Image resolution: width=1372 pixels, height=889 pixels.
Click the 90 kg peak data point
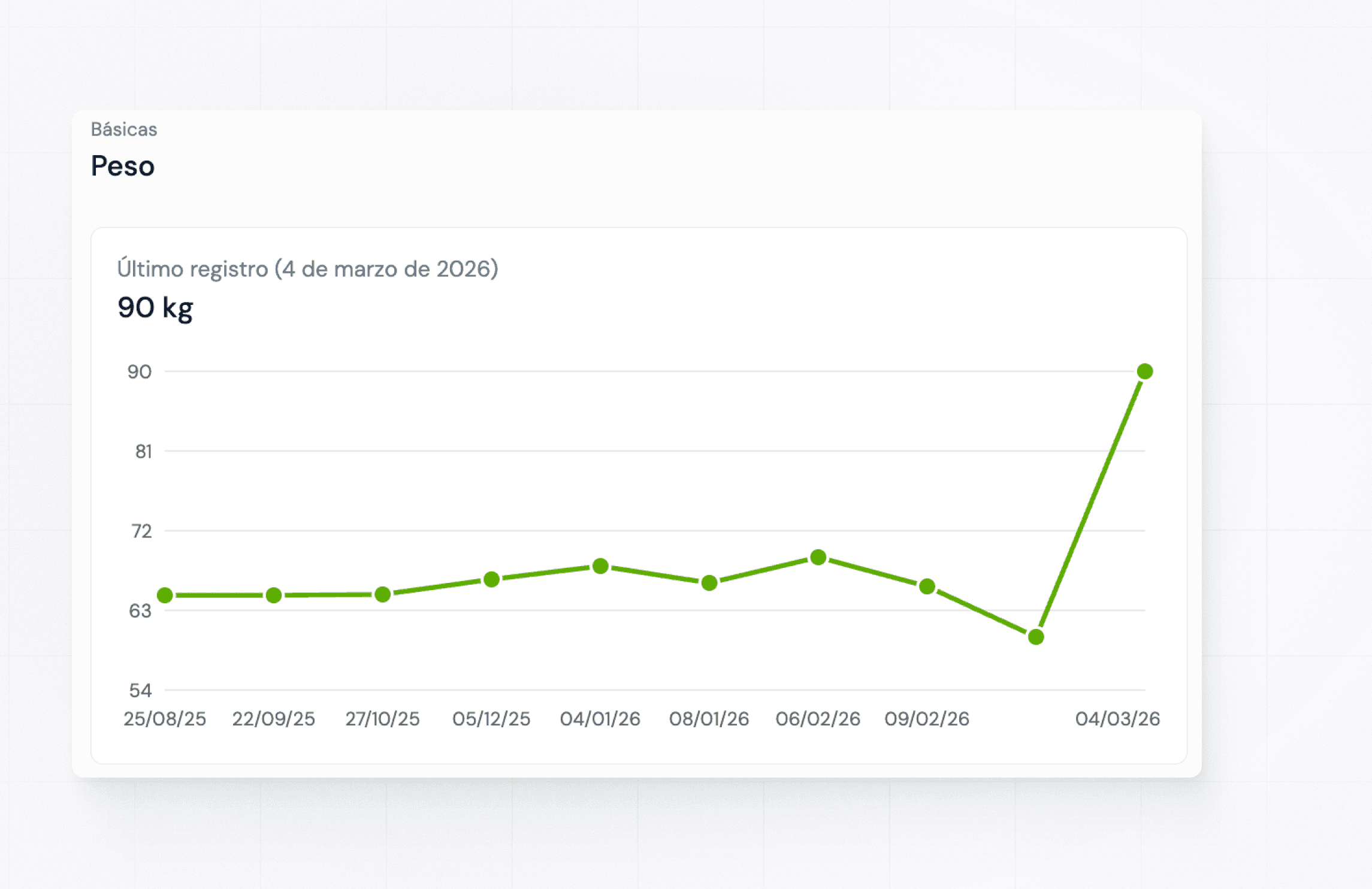(1145, 371)
